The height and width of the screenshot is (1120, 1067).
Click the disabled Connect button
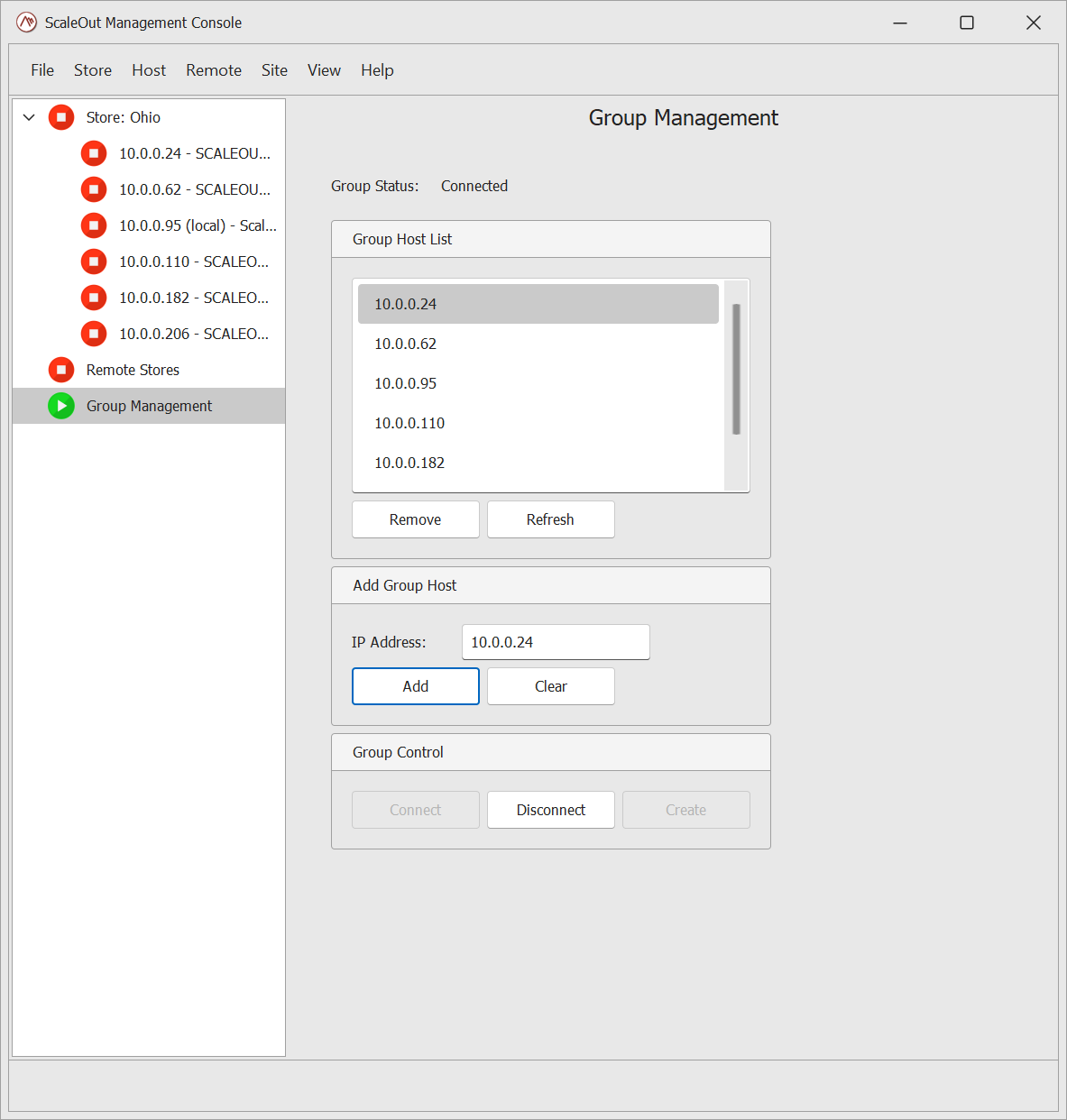[416, 810]
